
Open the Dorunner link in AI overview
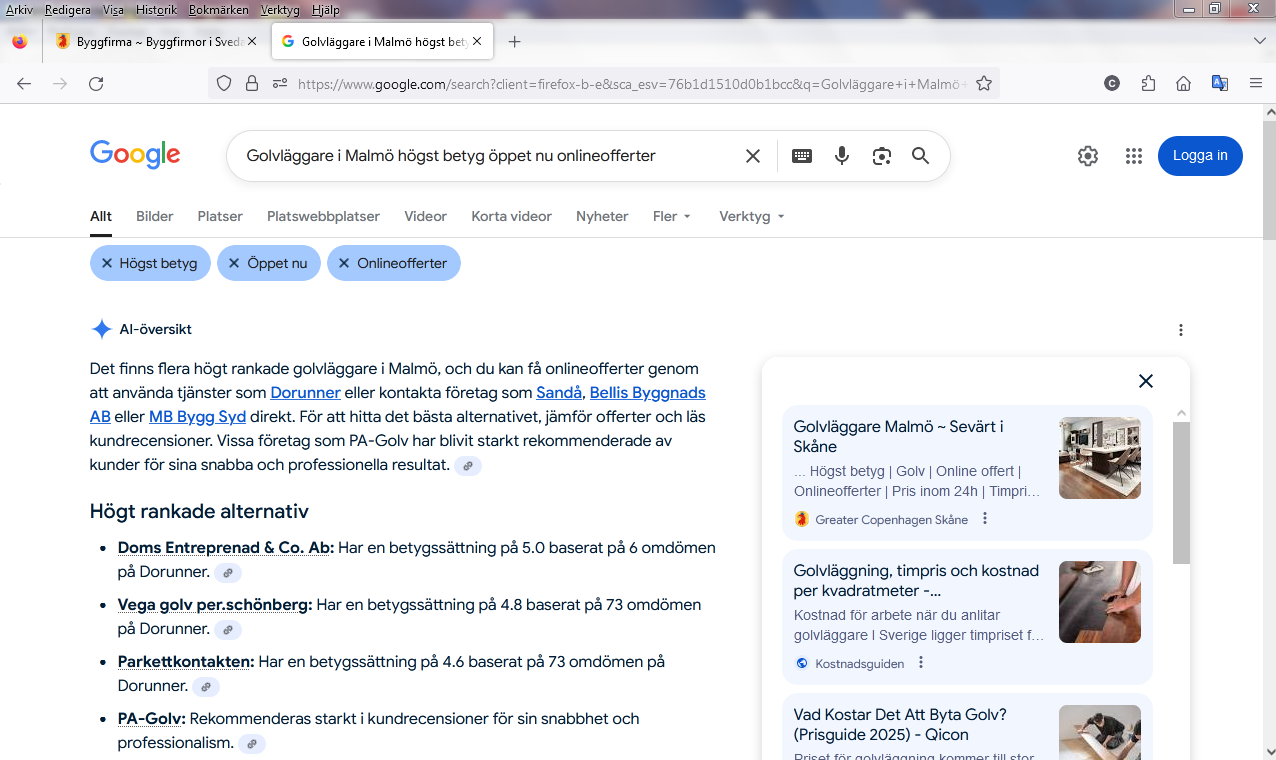click(305, 392)
